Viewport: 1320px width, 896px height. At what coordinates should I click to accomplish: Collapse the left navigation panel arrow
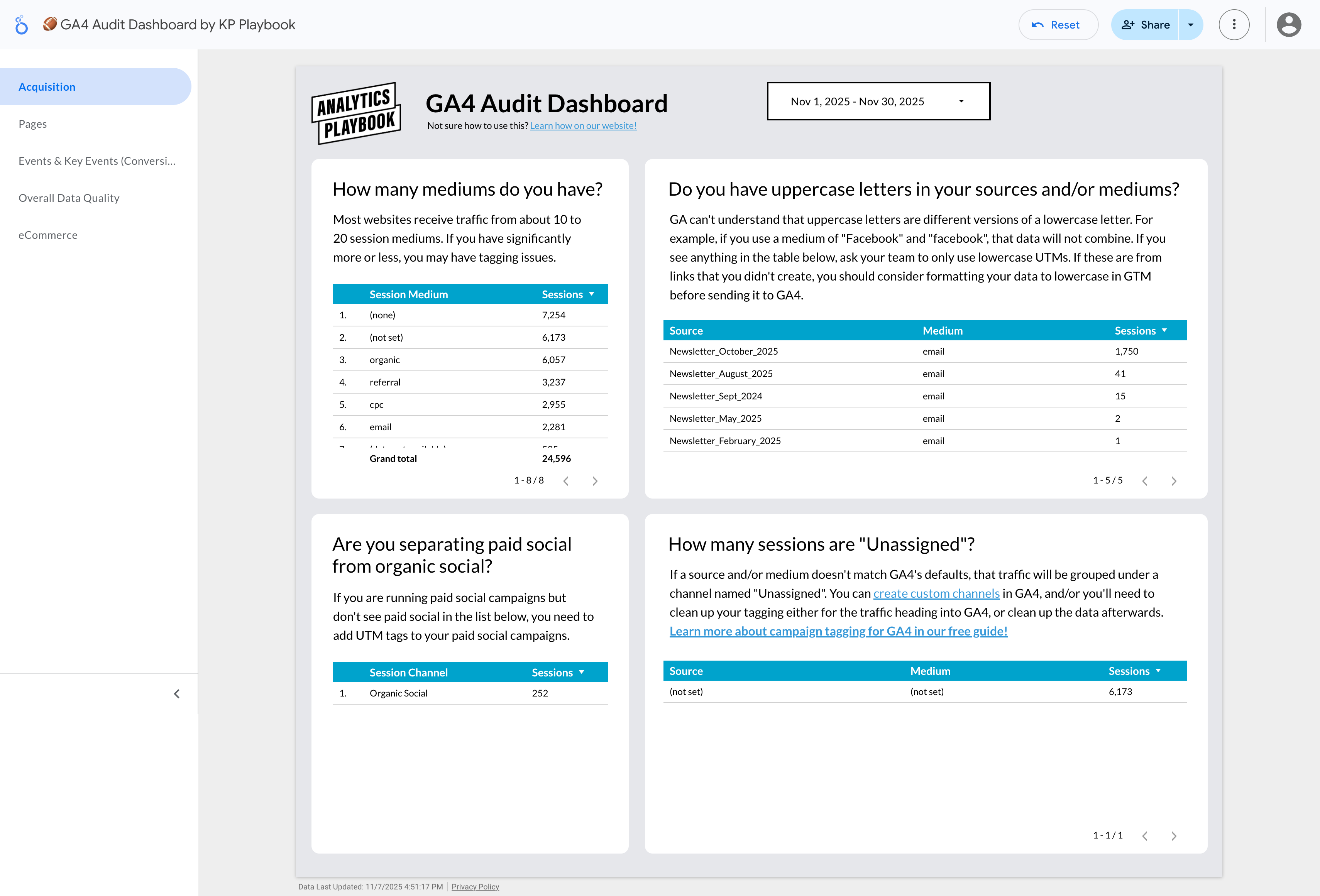tap(177, 694)
